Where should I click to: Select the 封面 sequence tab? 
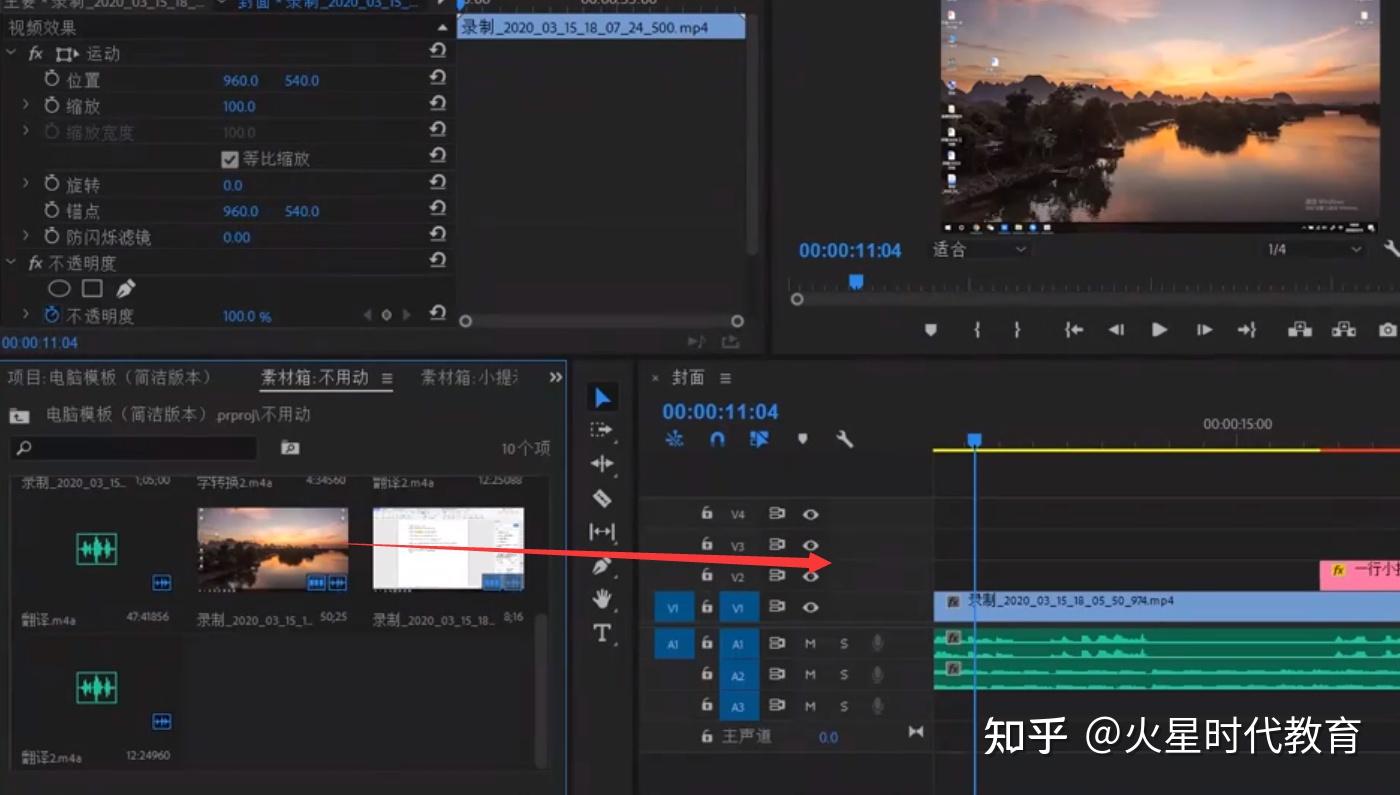[690, 377]
